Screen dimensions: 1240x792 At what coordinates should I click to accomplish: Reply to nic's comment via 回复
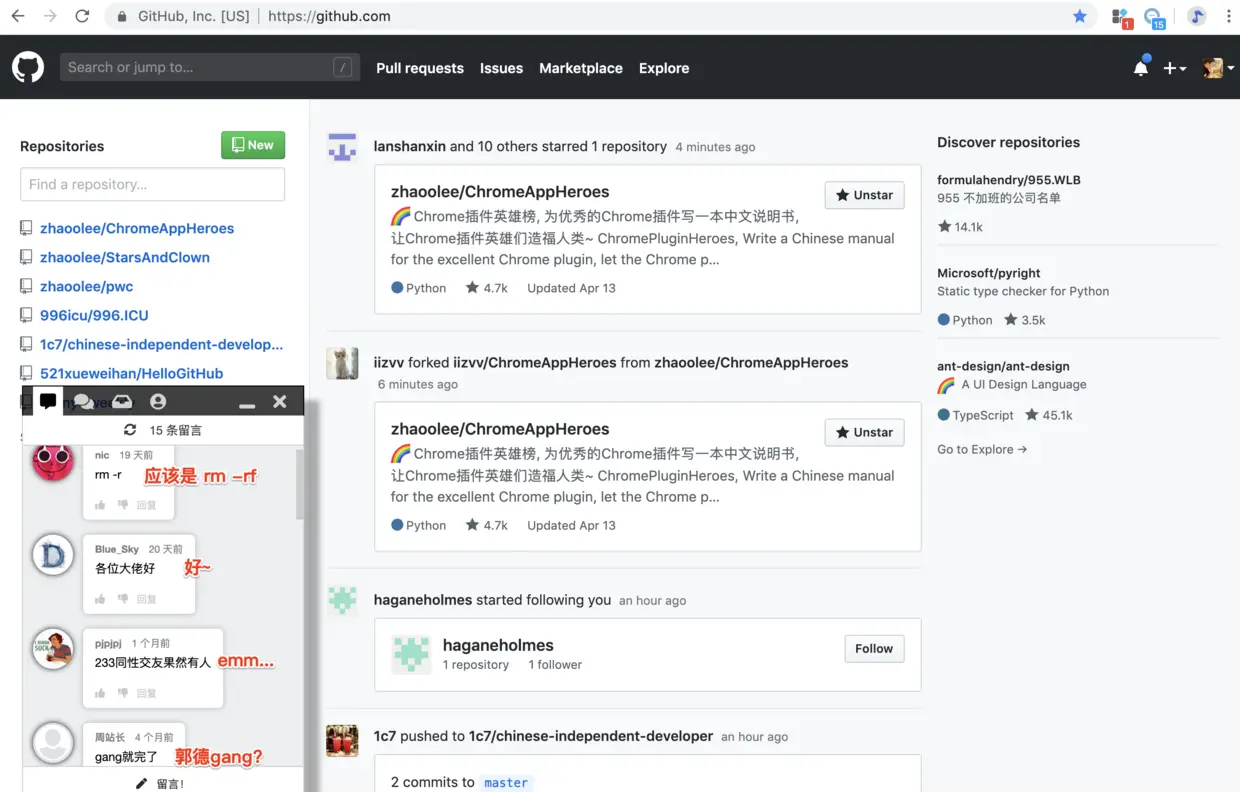click(x=146, y=505)
